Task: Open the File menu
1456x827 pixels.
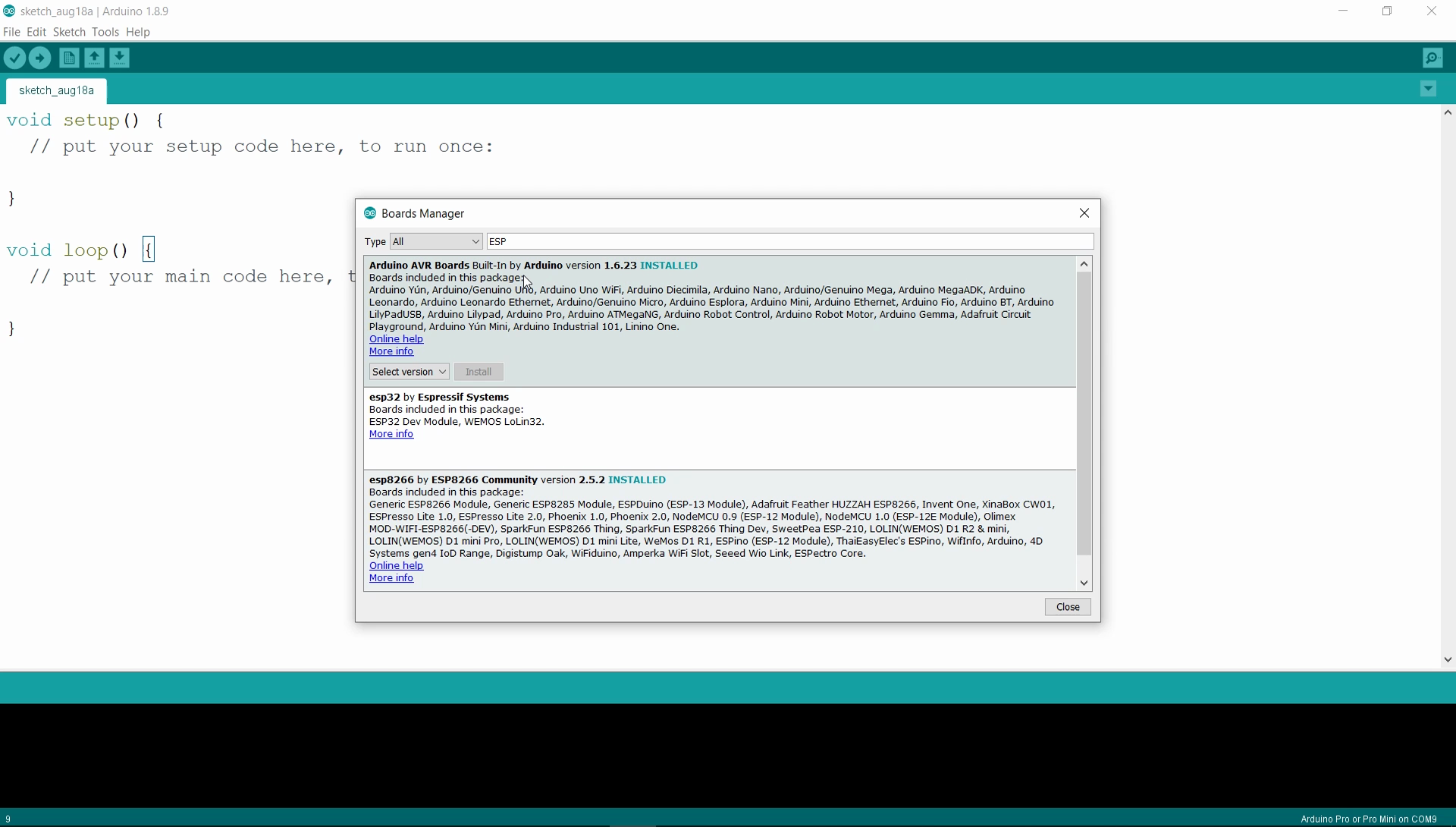Action: coord(11,32)
